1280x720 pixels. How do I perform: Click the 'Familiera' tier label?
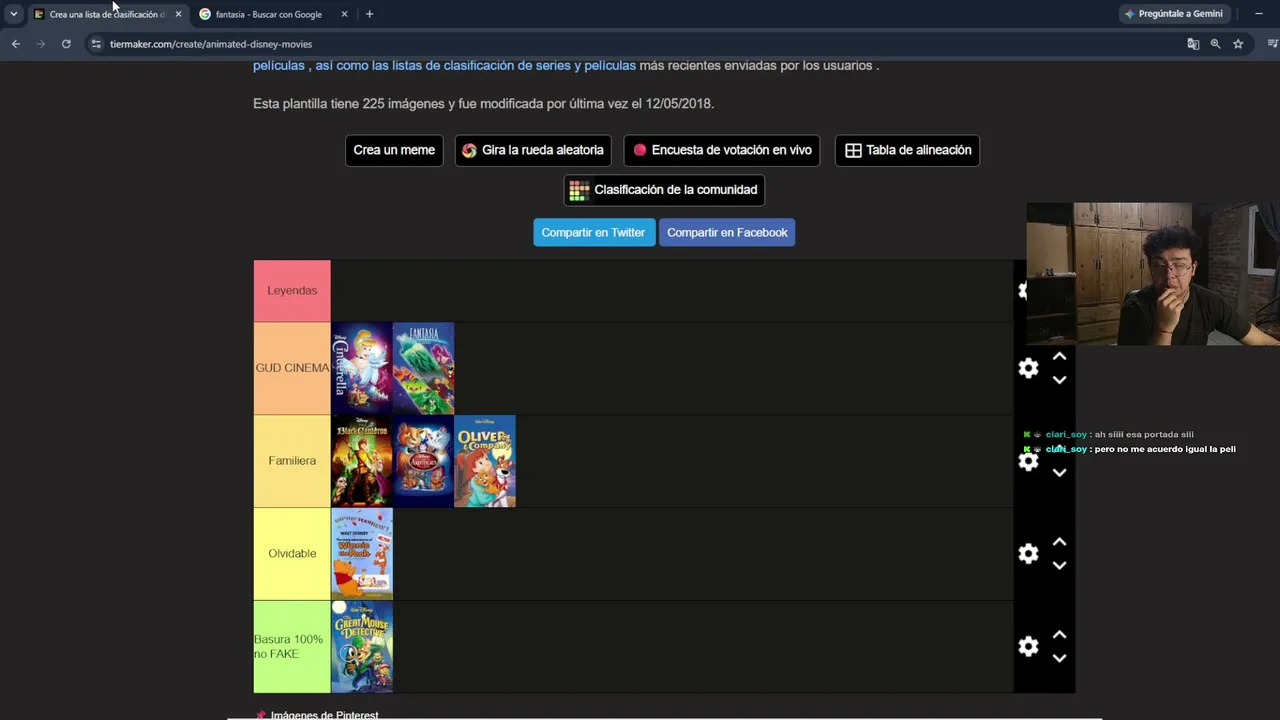[292, 461]
